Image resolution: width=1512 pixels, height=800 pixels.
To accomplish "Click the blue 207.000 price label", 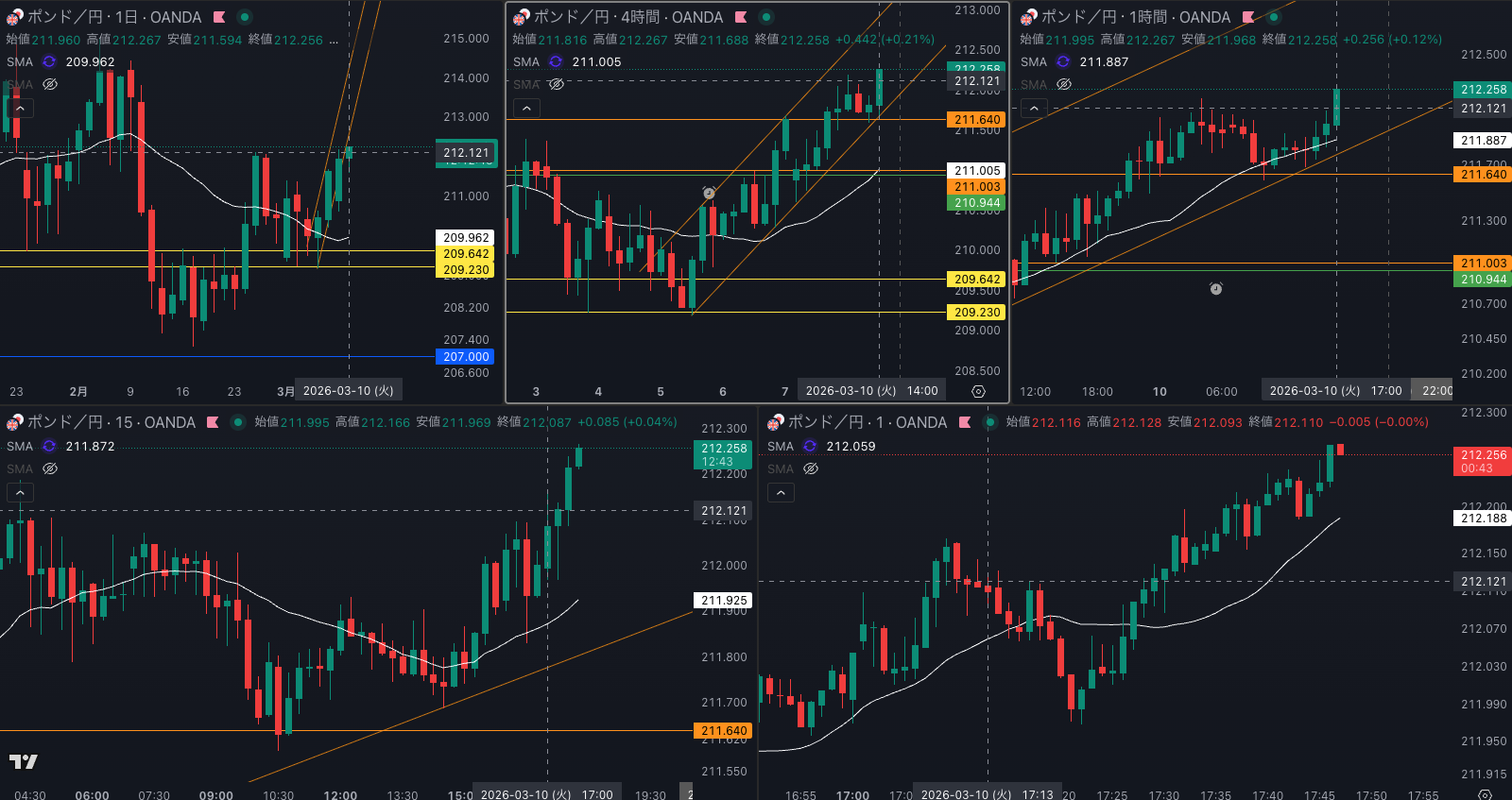I will coord(465,357).
